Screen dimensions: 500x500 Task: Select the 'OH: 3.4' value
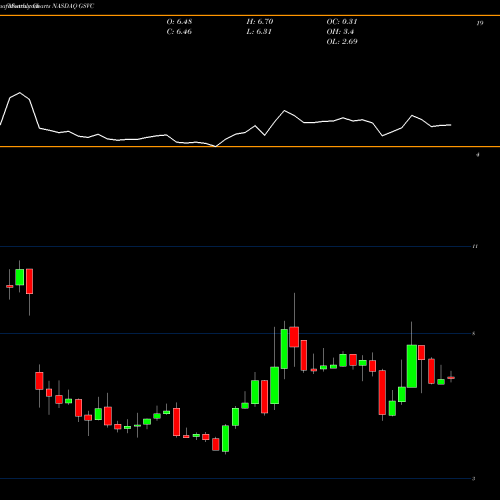[x=340, y=32]
